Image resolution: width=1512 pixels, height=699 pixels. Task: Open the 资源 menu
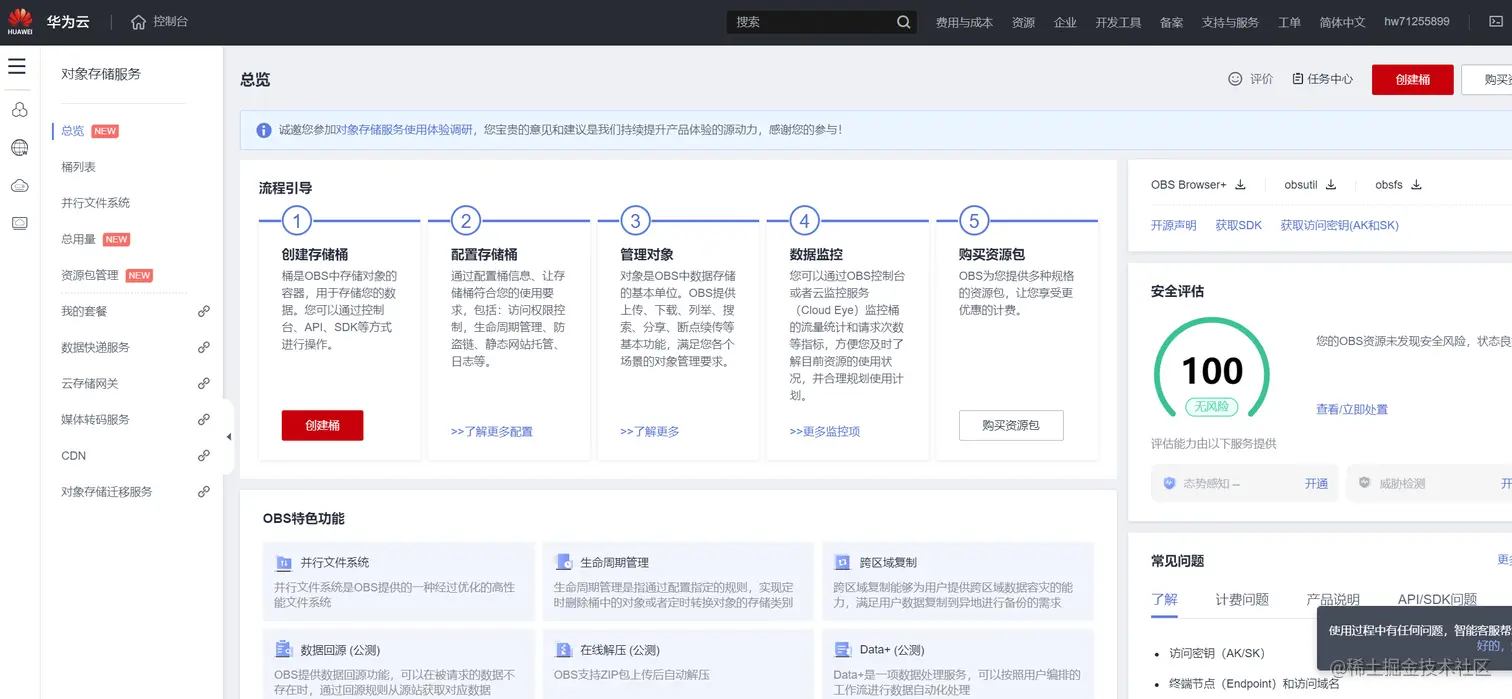coord(1023,22)
